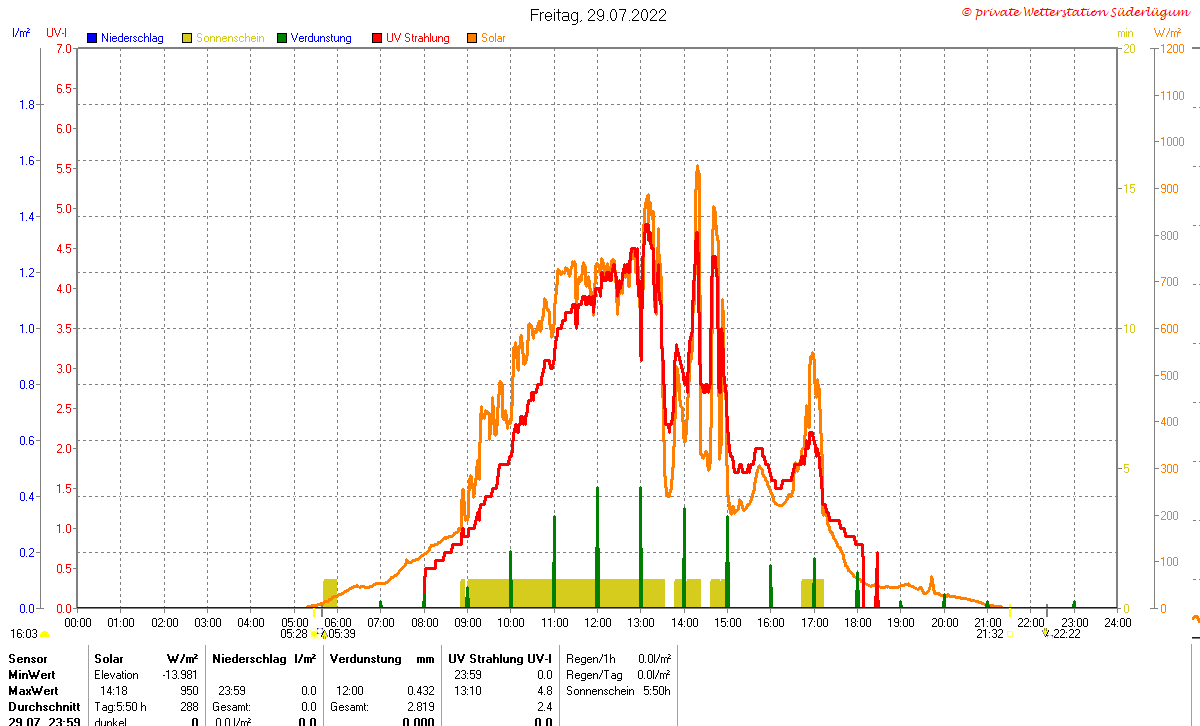Click the moon marker icon at 22:22
This screenshot has width=1200, height=726.
pyautogui.click(x=1046, y=633)
